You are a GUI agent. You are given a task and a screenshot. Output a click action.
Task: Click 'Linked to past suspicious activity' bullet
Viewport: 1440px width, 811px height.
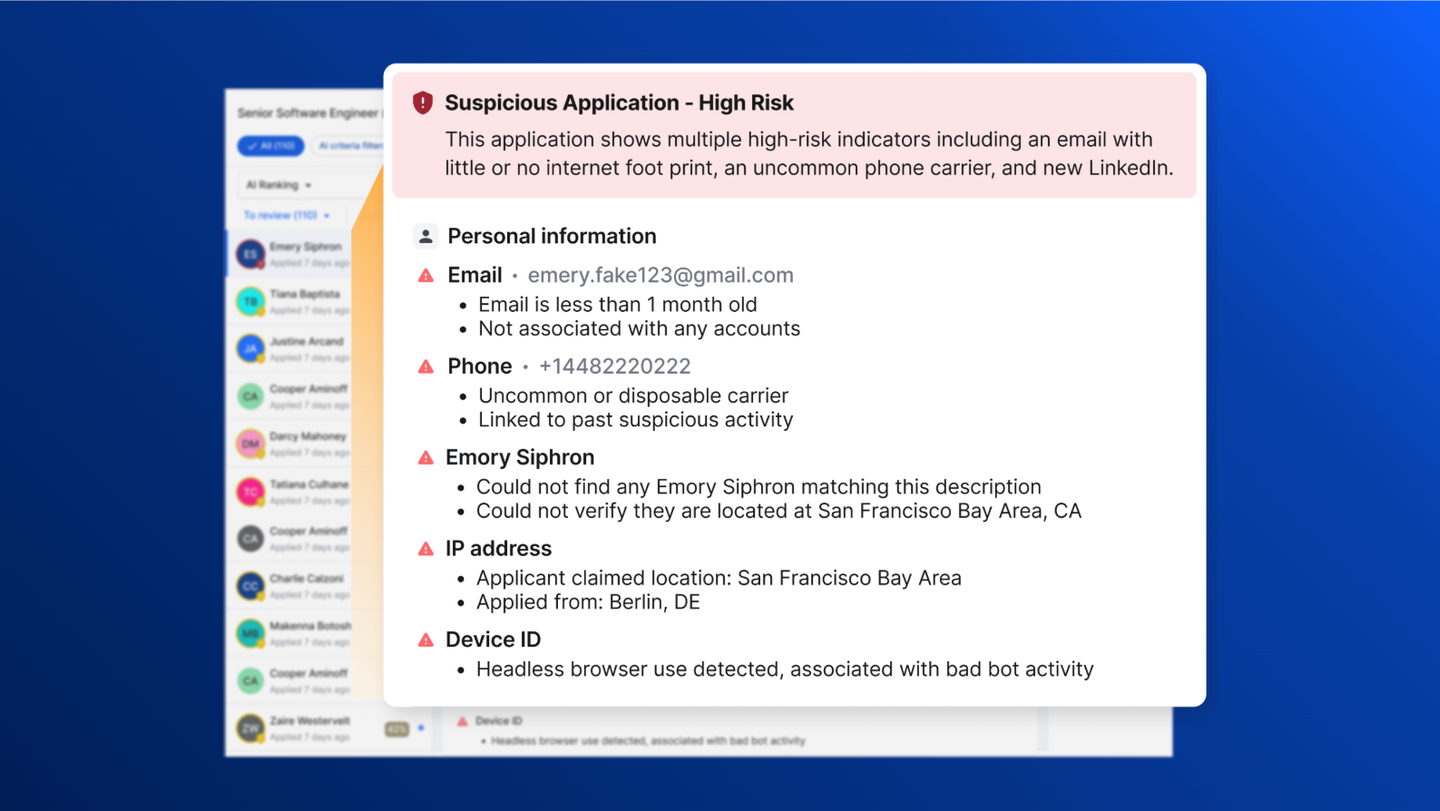[x=635, y=419]
